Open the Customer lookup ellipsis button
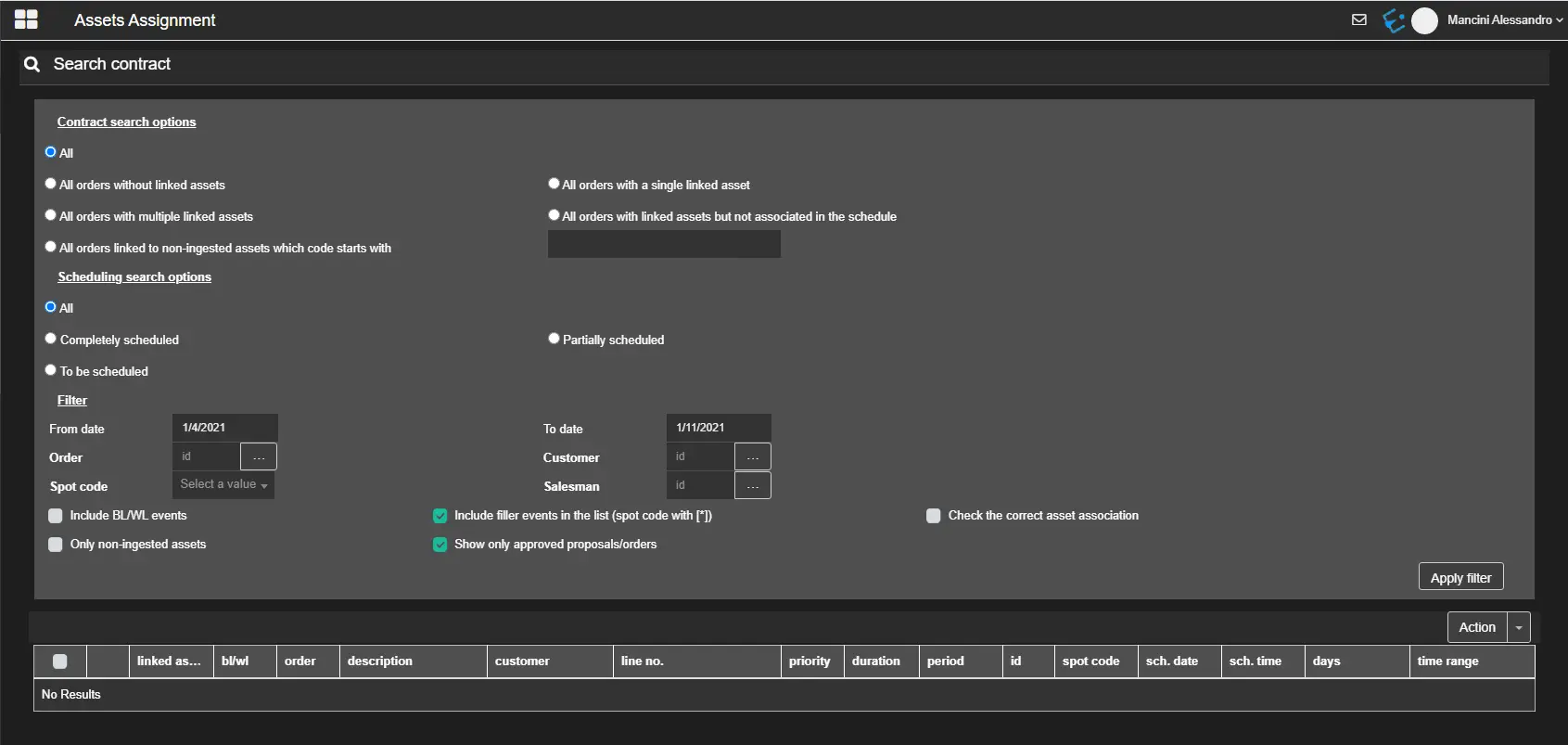1568x745 pixels. point(752,456)
